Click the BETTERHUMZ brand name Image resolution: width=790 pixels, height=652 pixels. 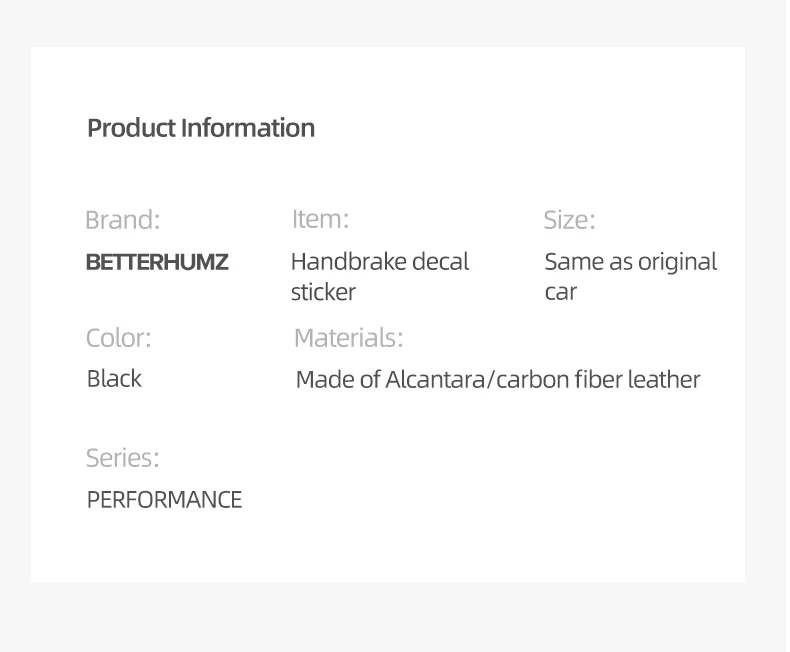click(157, 262)
